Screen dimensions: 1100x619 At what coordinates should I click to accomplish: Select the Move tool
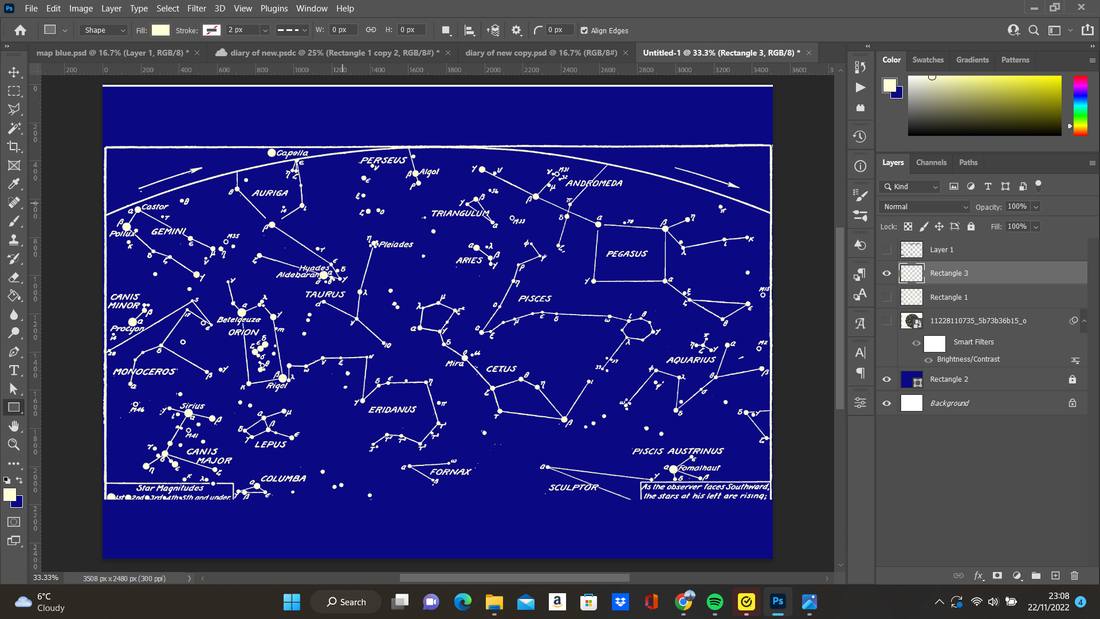(14, 72)
